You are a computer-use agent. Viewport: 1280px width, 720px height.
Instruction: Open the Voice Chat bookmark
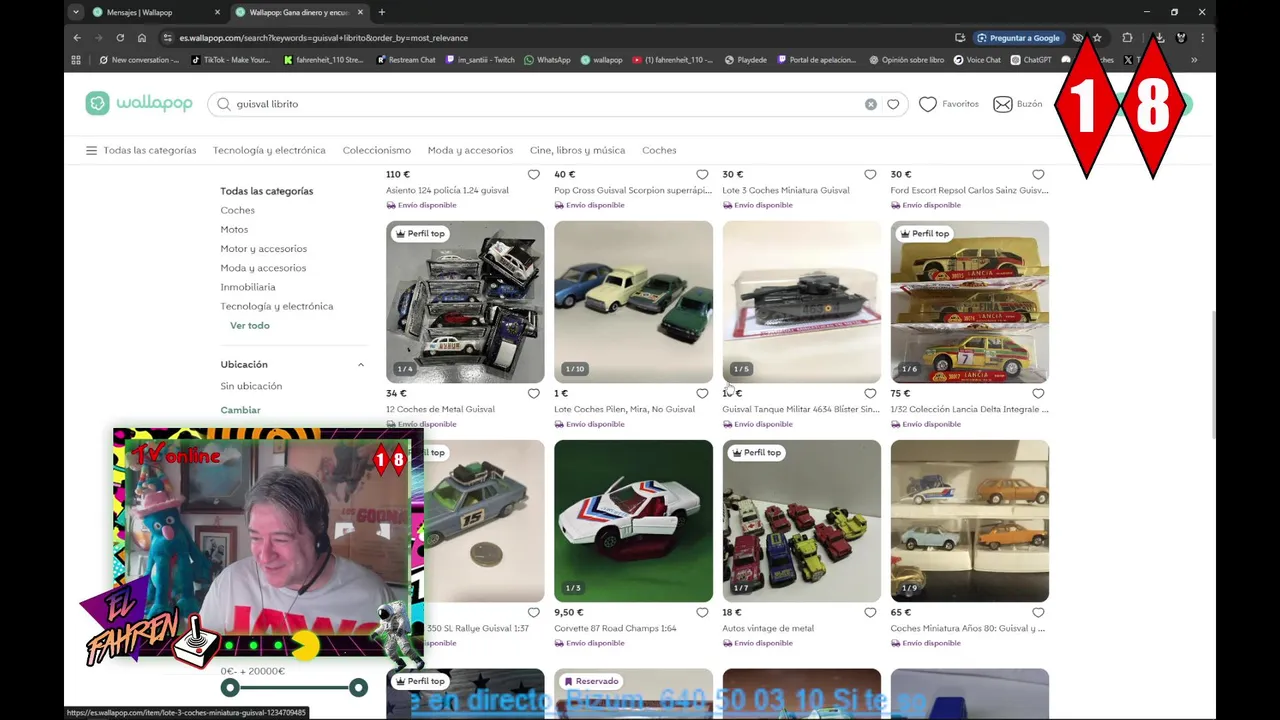977,60
